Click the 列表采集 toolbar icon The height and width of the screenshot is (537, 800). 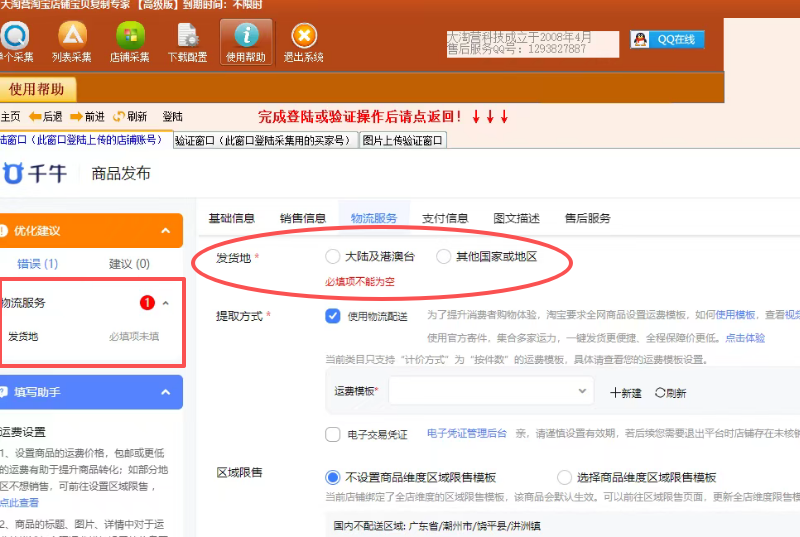71,38
